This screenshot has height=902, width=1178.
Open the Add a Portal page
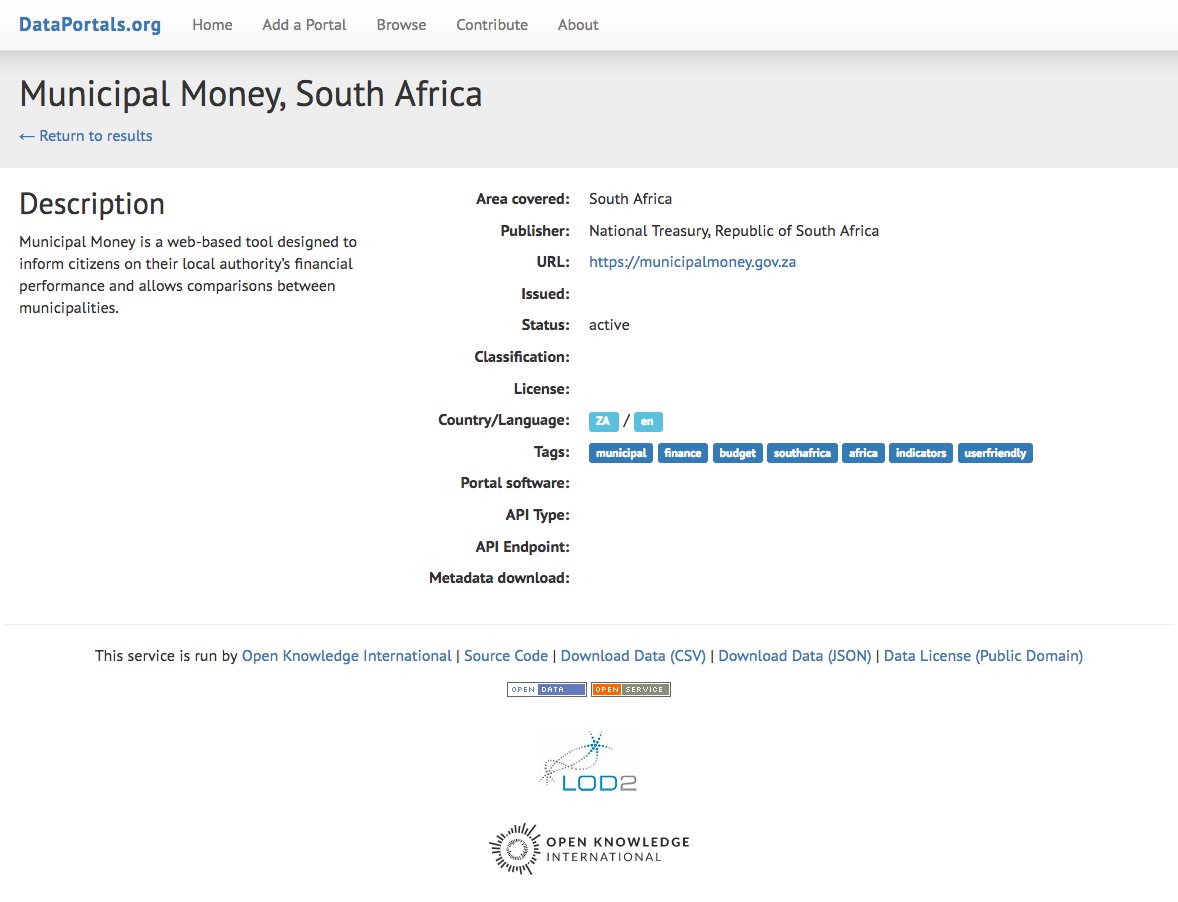304,25
